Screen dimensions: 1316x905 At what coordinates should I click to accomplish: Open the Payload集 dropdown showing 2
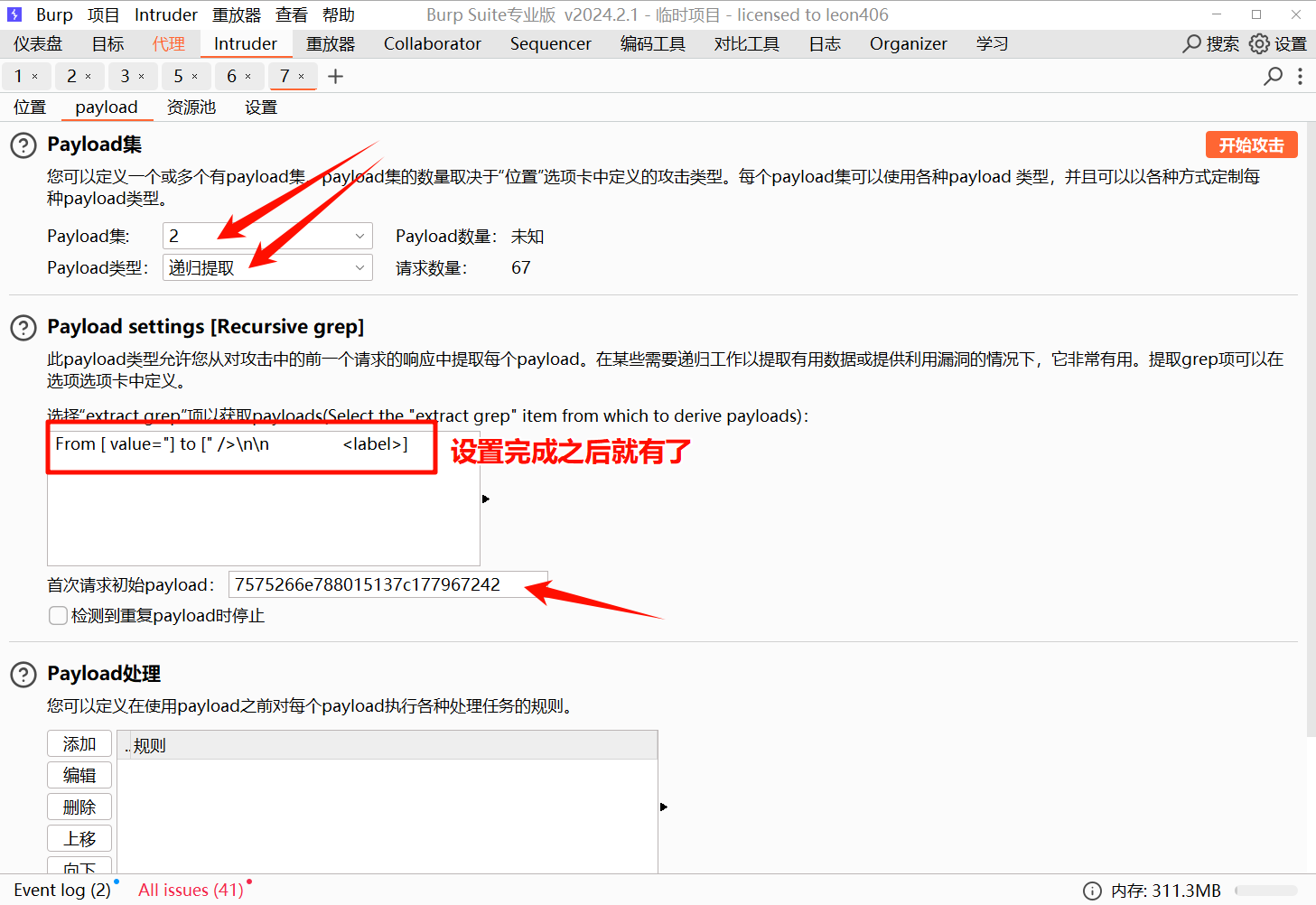coord(267,236)
